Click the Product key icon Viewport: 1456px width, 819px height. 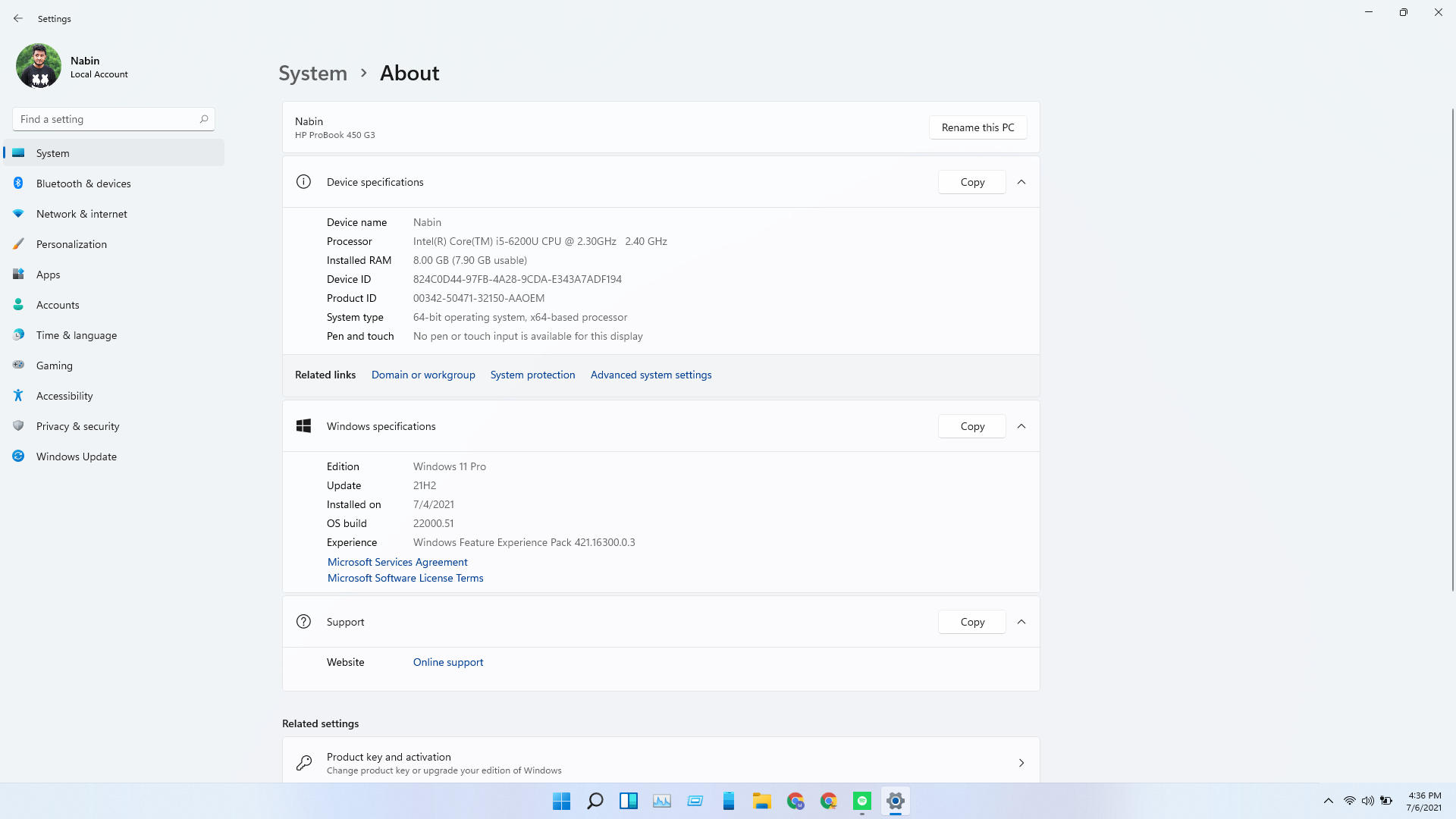[x=303, y=763]
